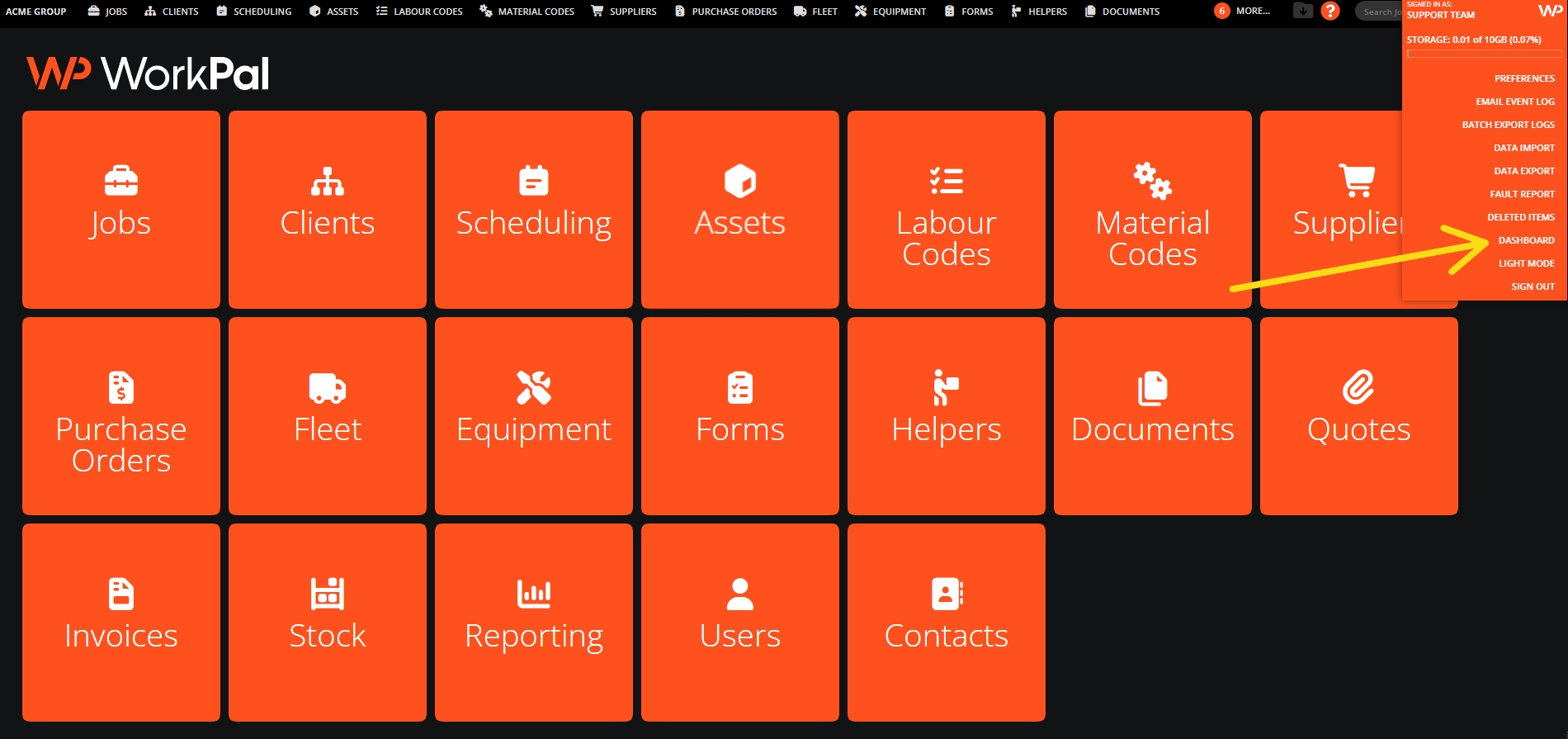Open the Quotes tile
The width and height of the screenshot is (1568, 739).
(x=1359, y=416)
